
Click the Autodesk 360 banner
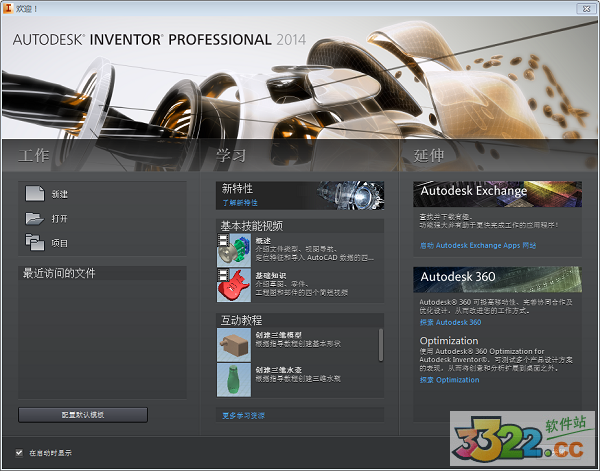(497, 279)
